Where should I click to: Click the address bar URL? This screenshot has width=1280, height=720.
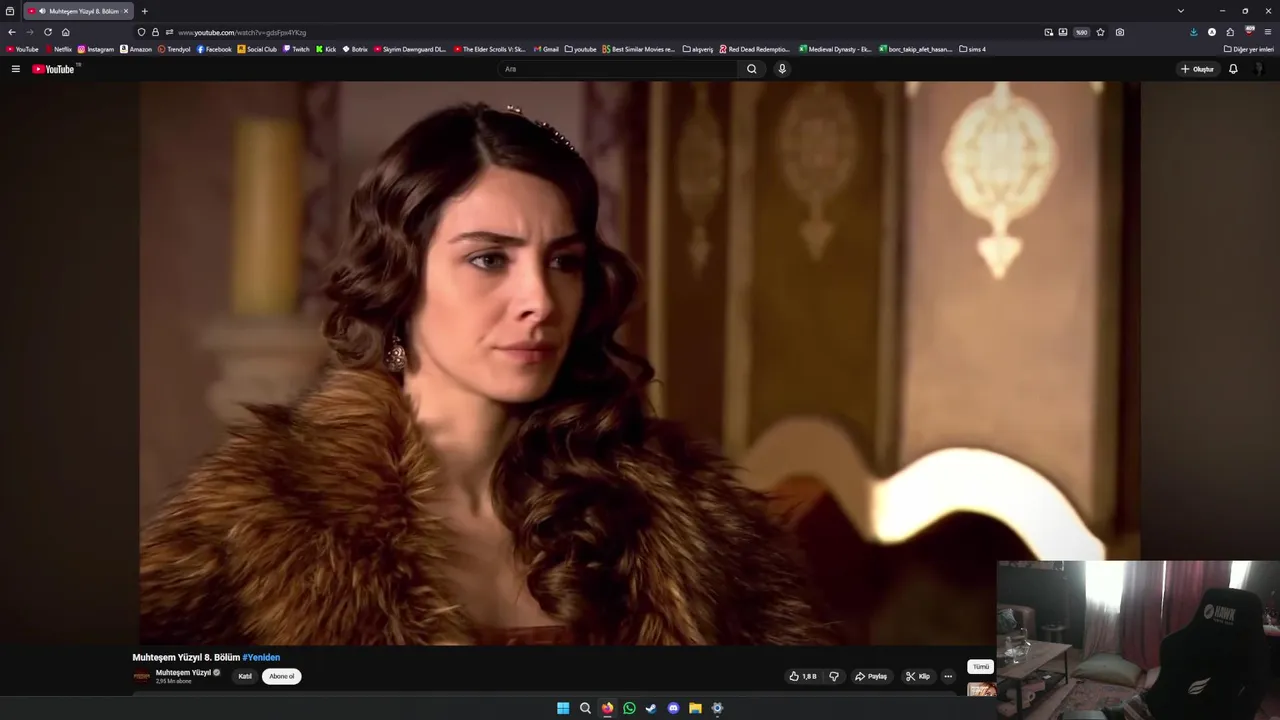pyautogui.click(x=242, y=32)
